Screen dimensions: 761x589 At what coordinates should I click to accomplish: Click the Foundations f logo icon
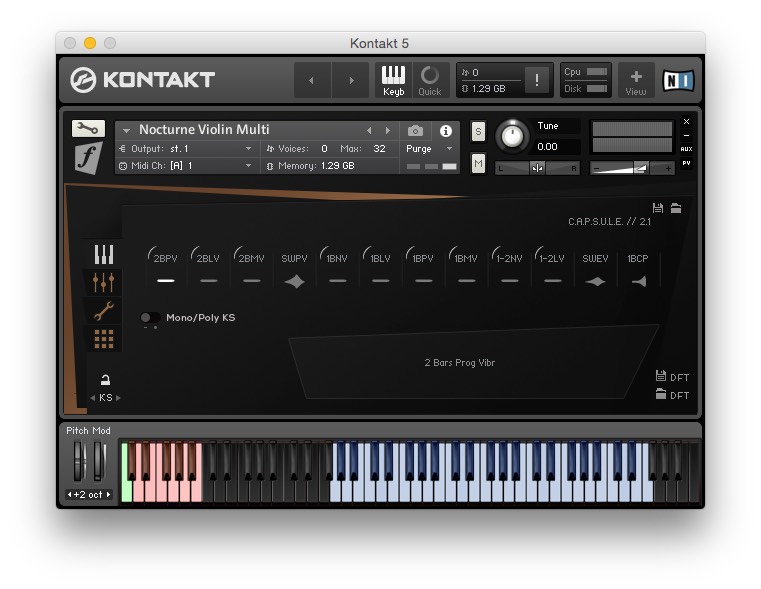[x=88, y=158]
